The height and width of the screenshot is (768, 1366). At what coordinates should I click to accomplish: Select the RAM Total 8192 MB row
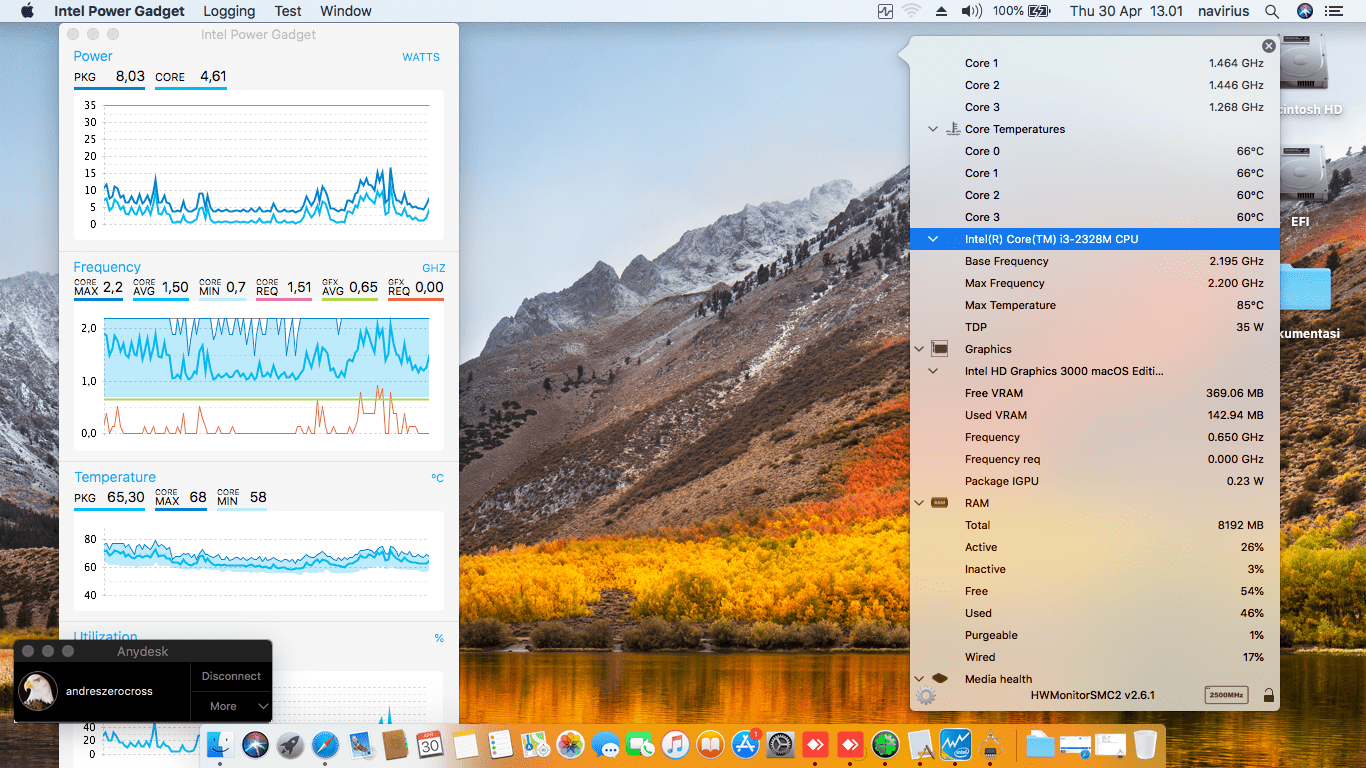[1095, 525]
